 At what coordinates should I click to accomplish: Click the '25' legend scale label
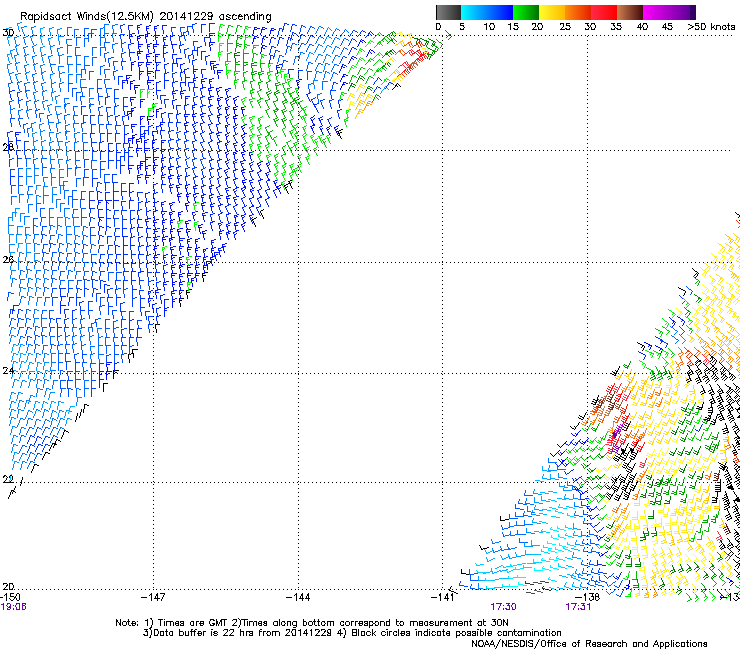click(565, 27)
